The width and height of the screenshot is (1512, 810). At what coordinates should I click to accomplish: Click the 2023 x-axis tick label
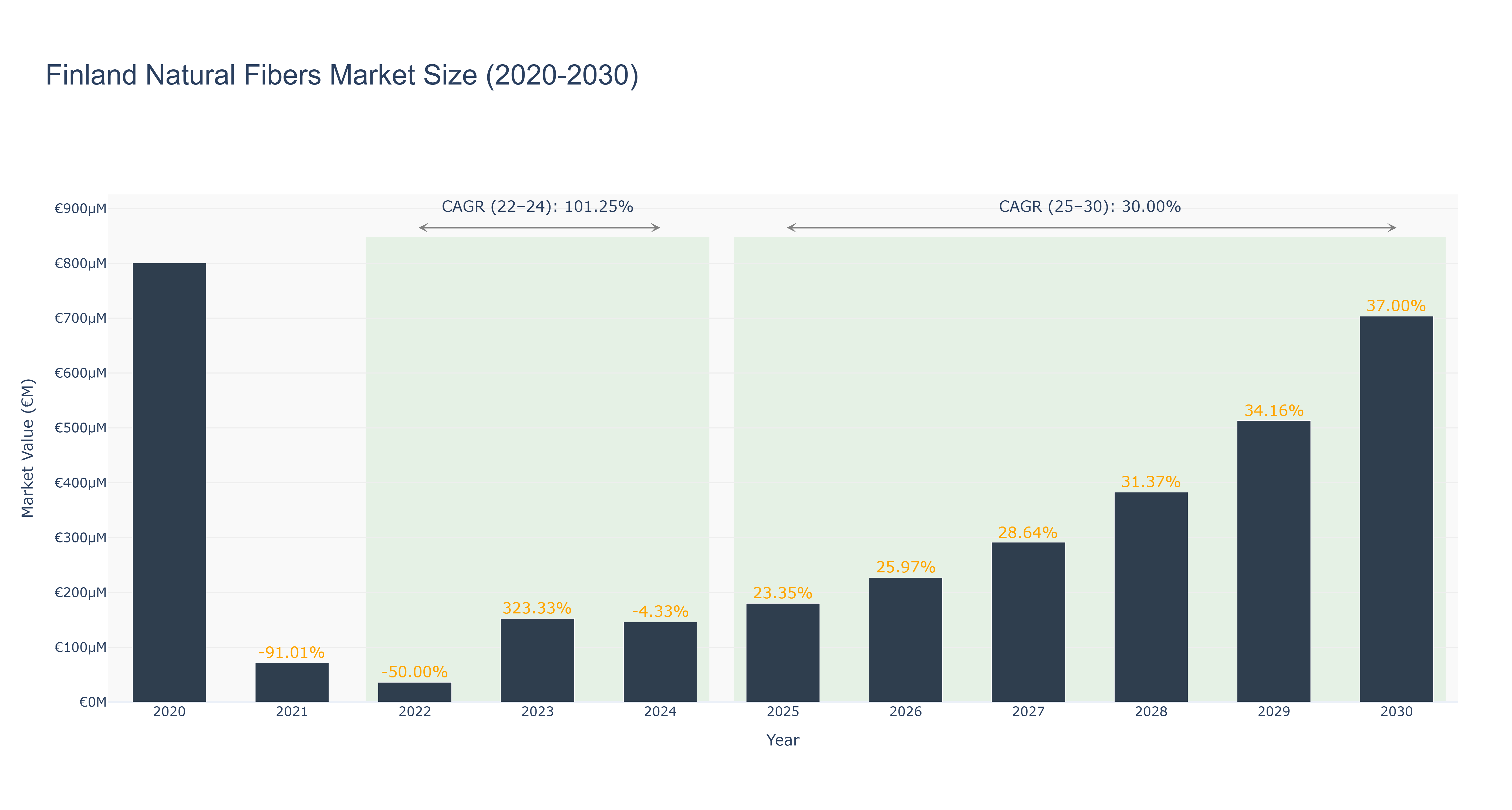(x=537, y=711)
